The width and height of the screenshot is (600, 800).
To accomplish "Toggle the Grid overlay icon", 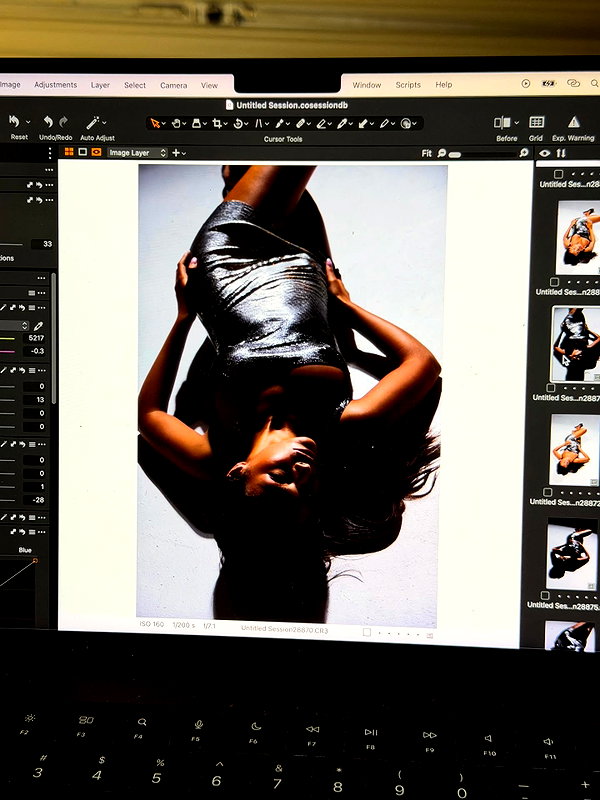I will pyautogui.click(x=536, y=122).
